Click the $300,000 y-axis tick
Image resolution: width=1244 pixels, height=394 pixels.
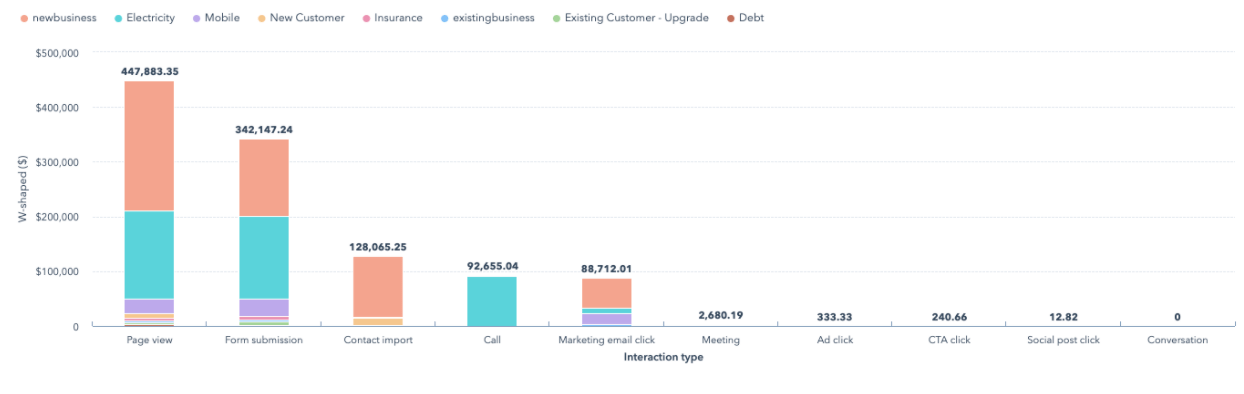pos(56,162)
